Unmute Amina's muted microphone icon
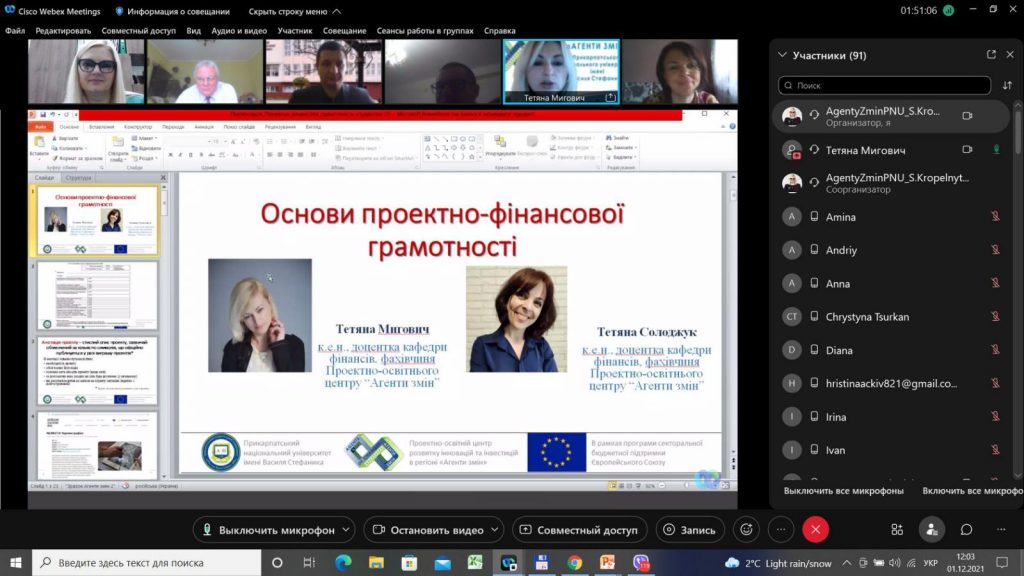 [x=995, y=216]
